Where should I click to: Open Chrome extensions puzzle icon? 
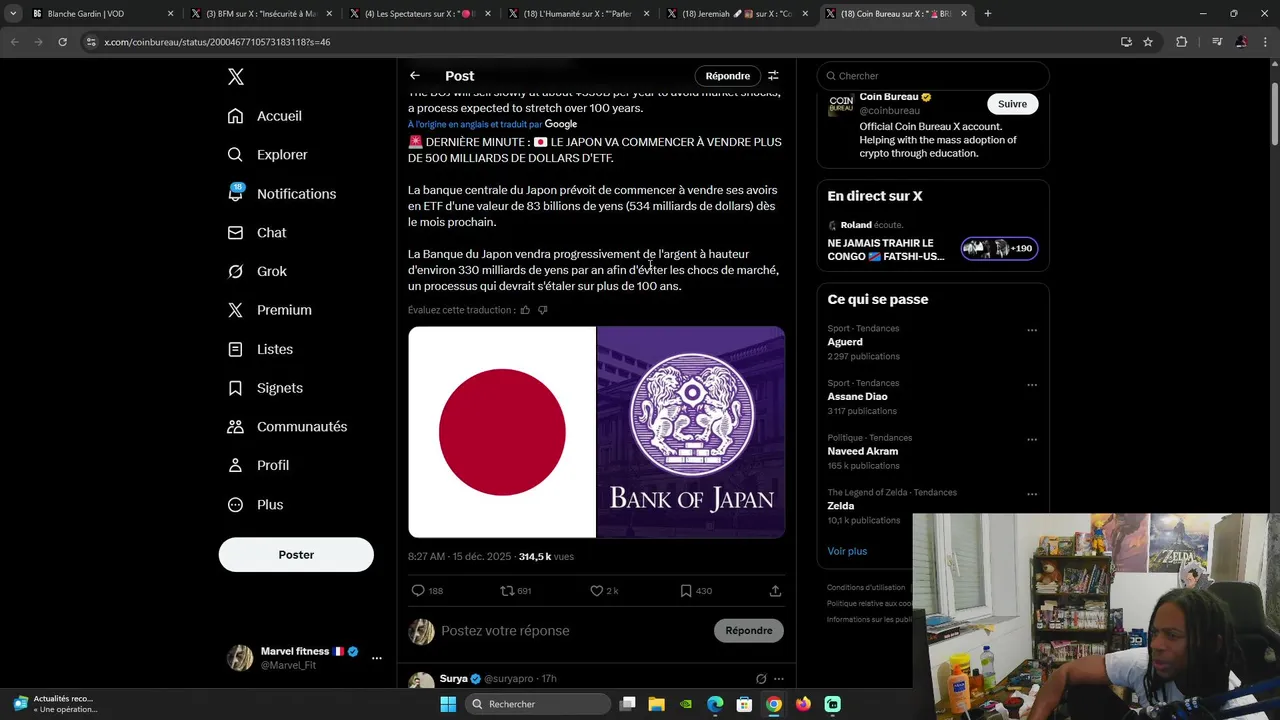coord(1181,42)
